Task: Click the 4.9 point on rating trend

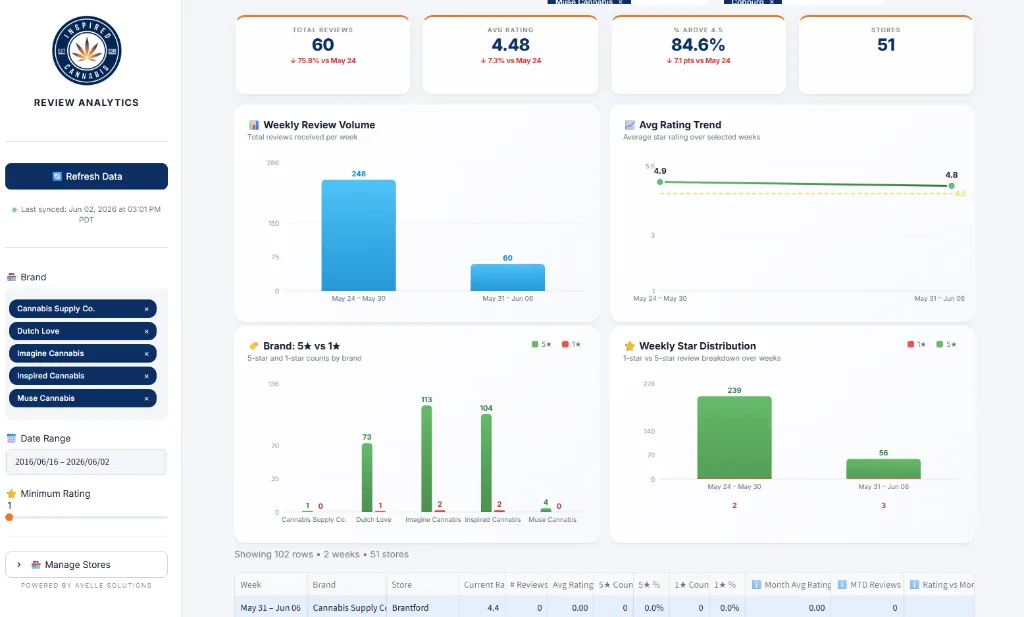Action: (660, 182)
